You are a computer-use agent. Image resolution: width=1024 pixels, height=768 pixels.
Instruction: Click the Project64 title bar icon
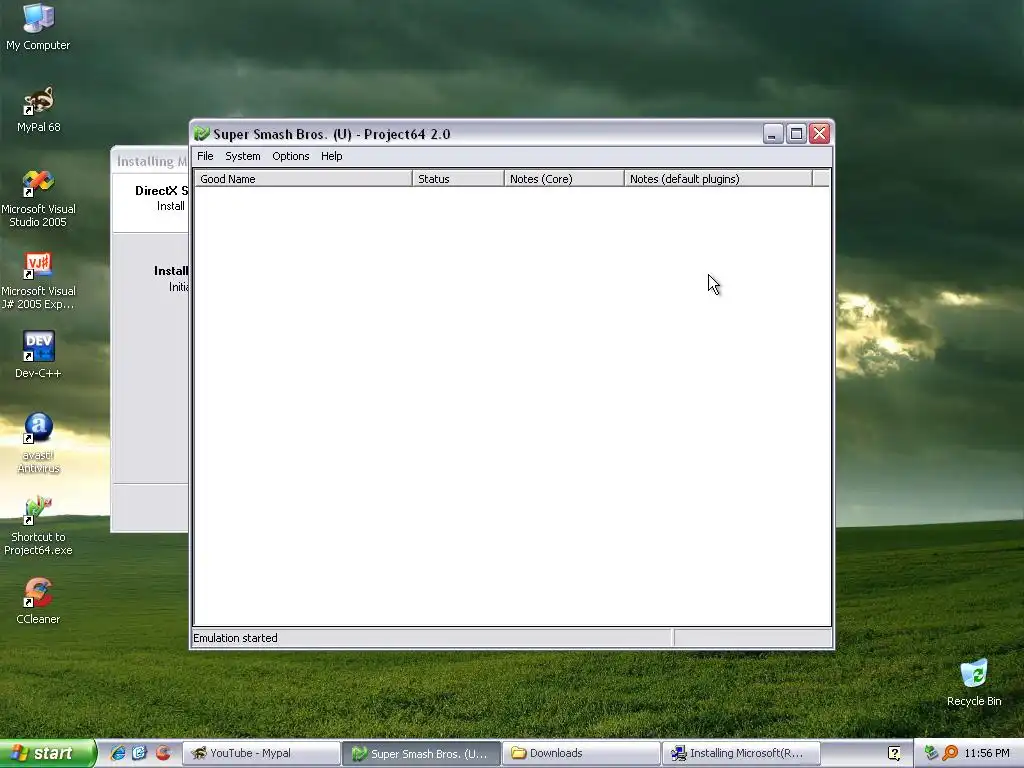tap(202, 134)
